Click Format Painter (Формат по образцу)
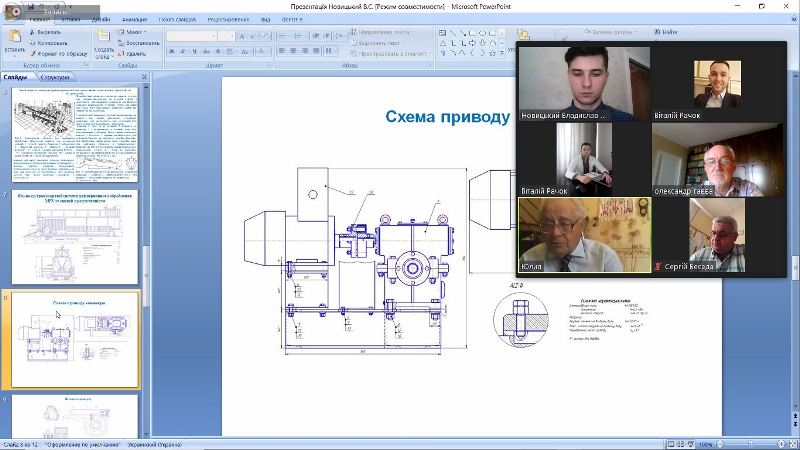 pos(60,54)
